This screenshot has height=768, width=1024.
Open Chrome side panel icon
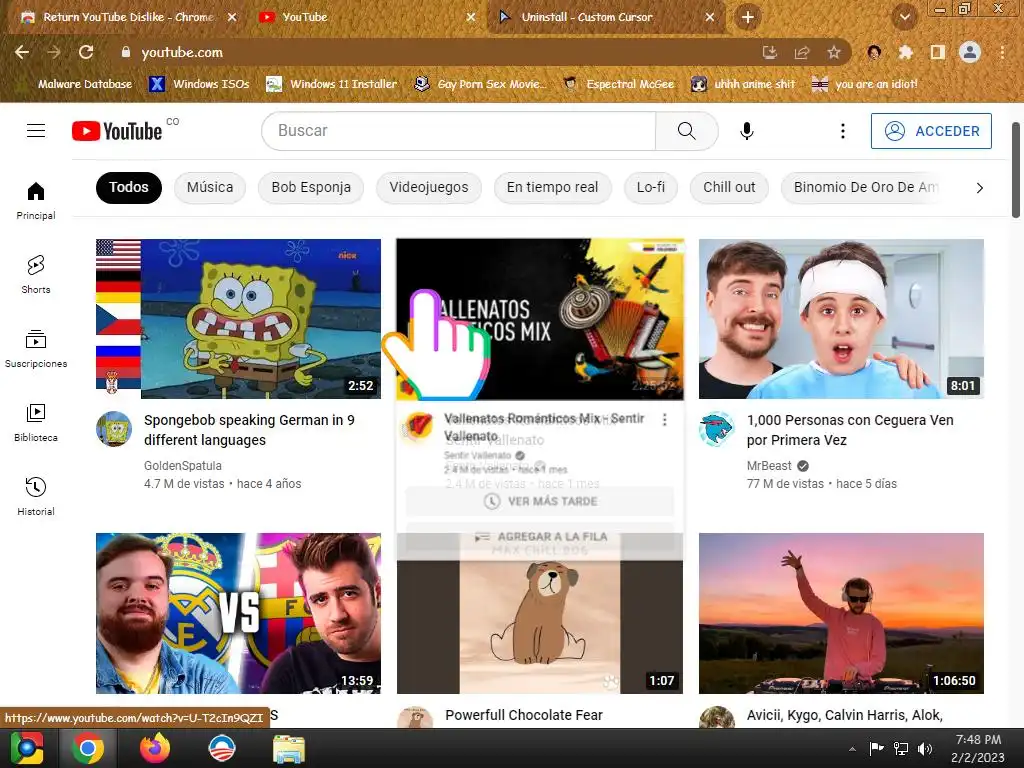(x=937, y=52)
